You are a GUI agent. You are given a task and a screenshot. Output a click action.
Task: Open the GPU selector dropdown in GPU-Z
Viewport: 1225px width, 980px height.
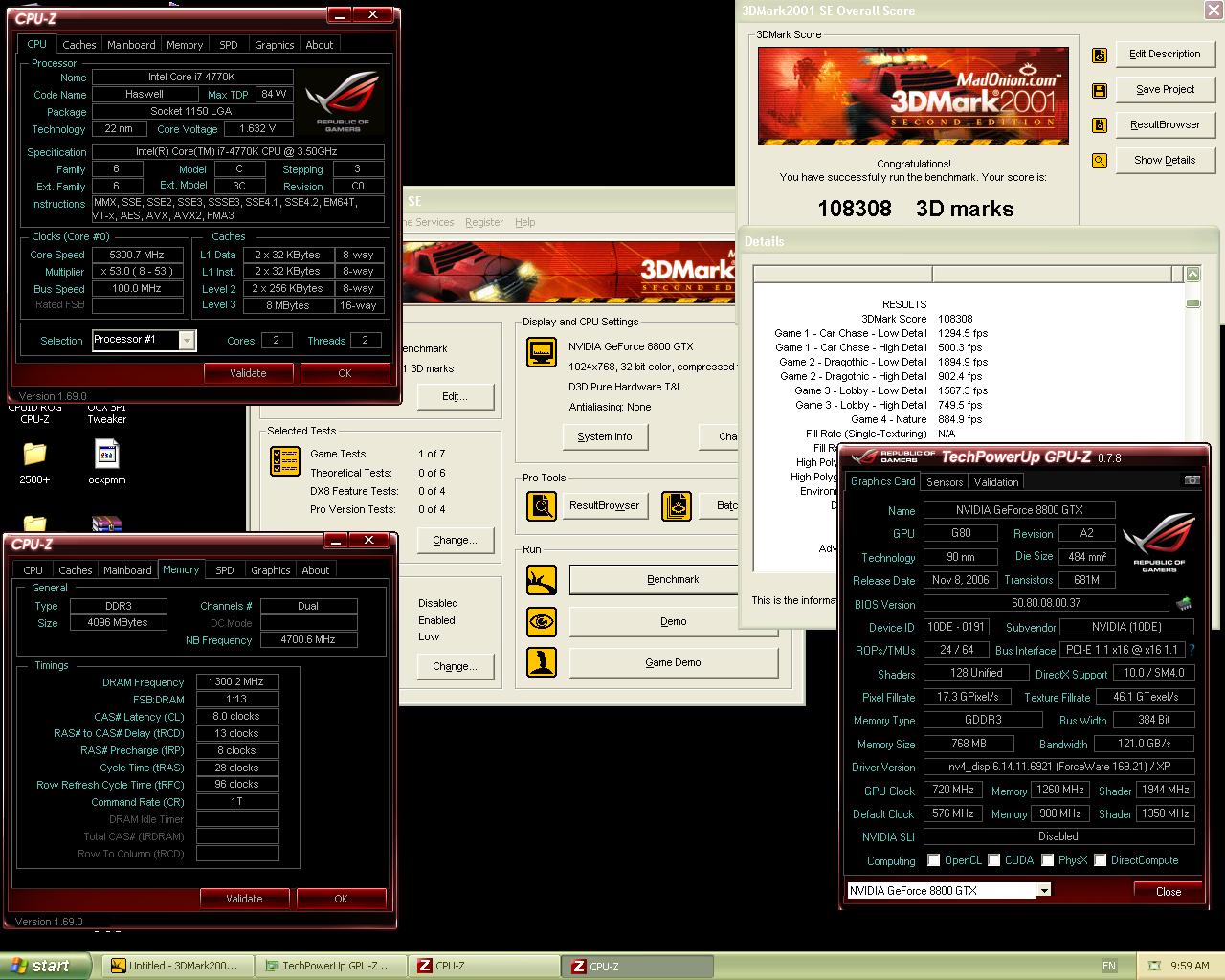[x=1044, y=890]
